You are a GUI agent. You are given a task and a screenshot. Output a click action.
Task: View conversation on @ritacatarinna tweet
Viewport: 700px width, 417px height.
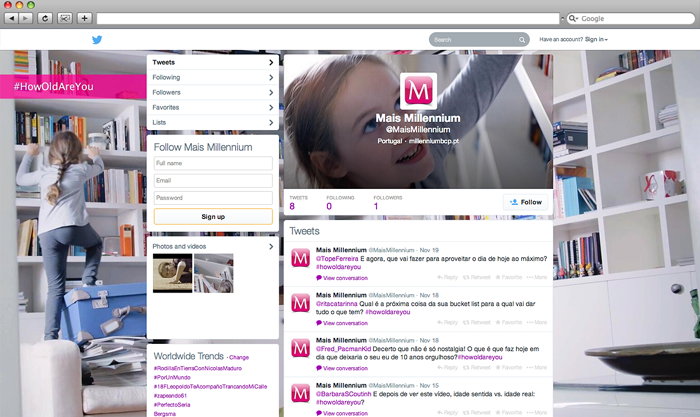342,323
